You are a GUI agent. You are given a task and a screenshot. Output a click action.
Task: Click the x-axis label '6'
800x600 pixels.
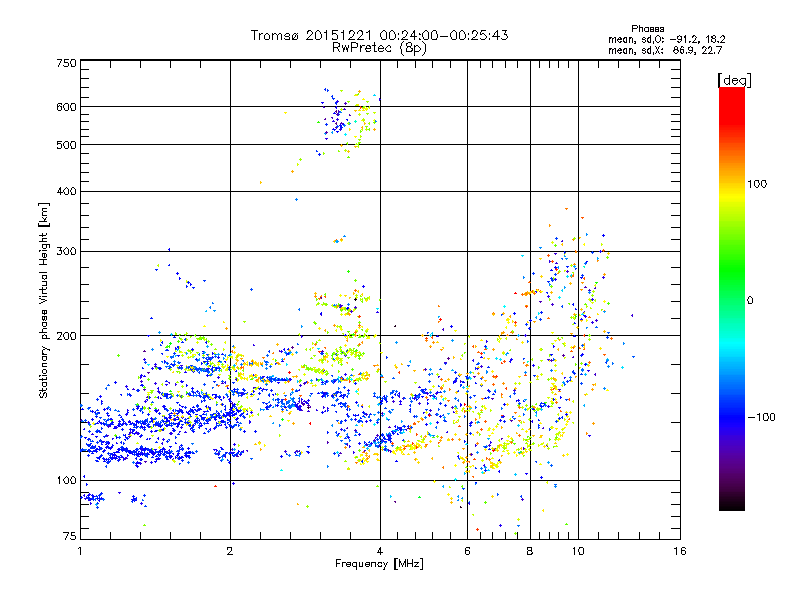pos(467,551)
